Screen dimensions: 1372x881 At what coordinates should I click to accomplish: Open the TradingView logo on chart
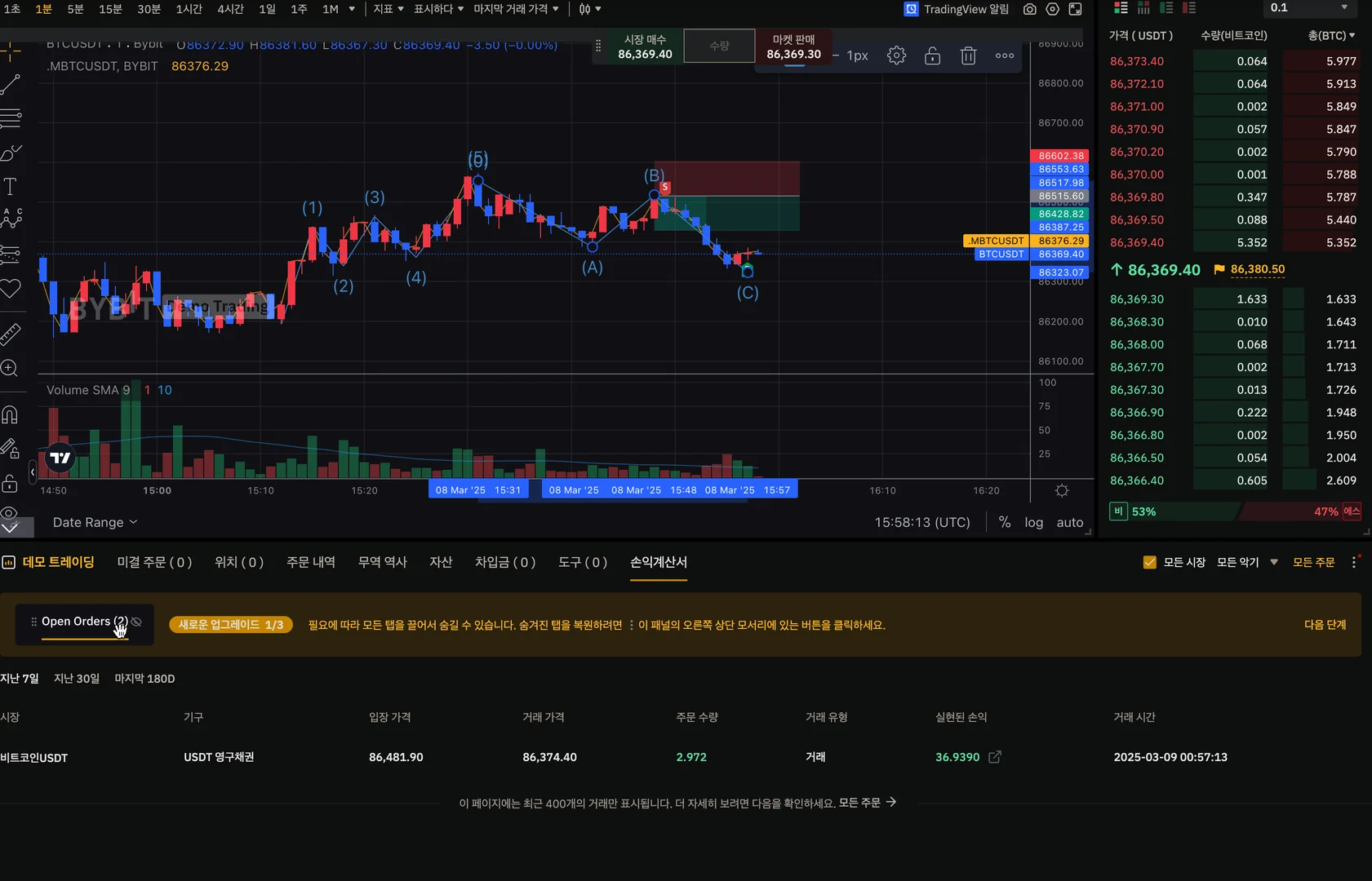(x=60, y=458)
